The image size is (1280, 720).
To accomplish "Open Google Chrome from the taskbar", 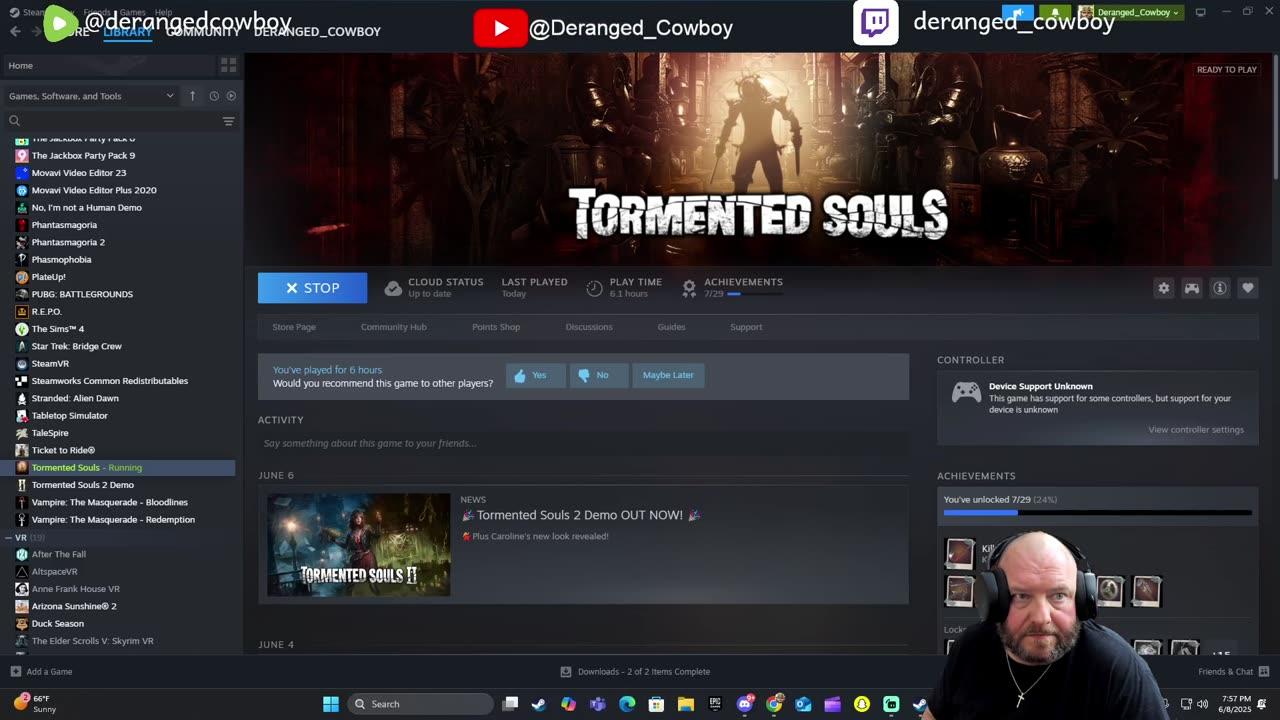I will (x=774, y=704).
